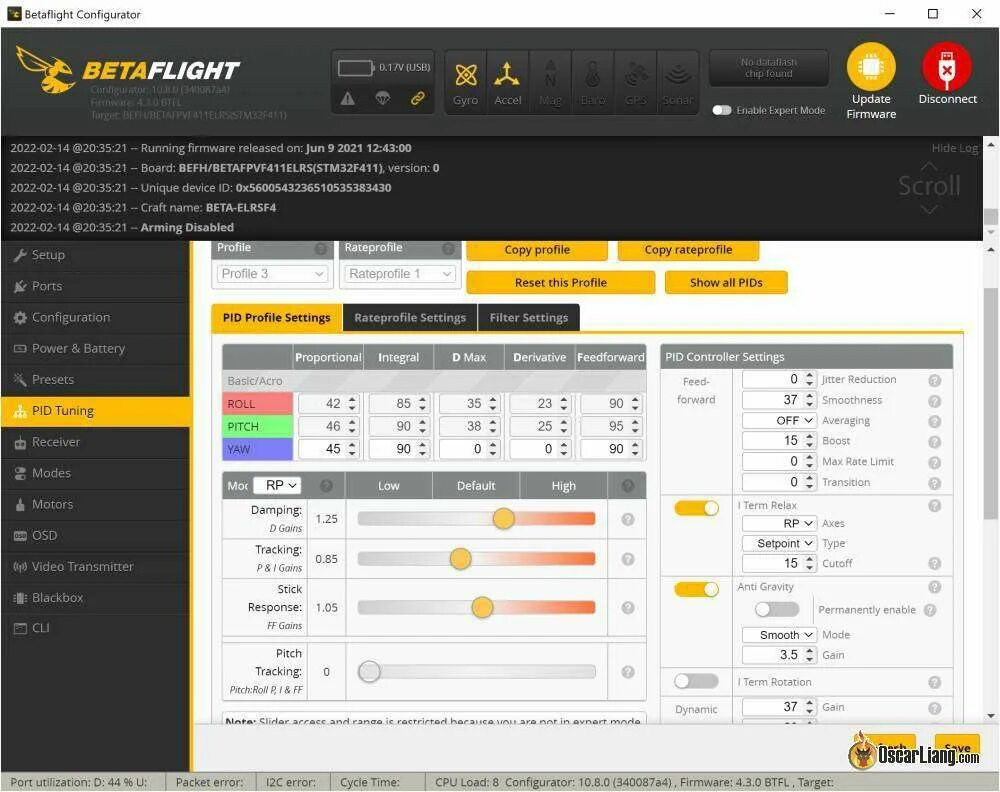Open help icon for Jitter Reduction

coord(935,381)
